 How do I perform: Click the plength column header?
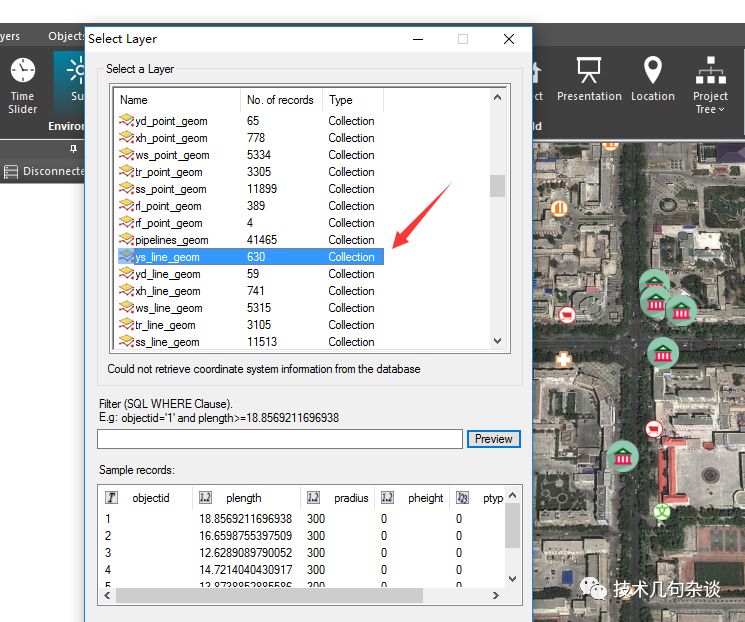click(x=244, y=498)
